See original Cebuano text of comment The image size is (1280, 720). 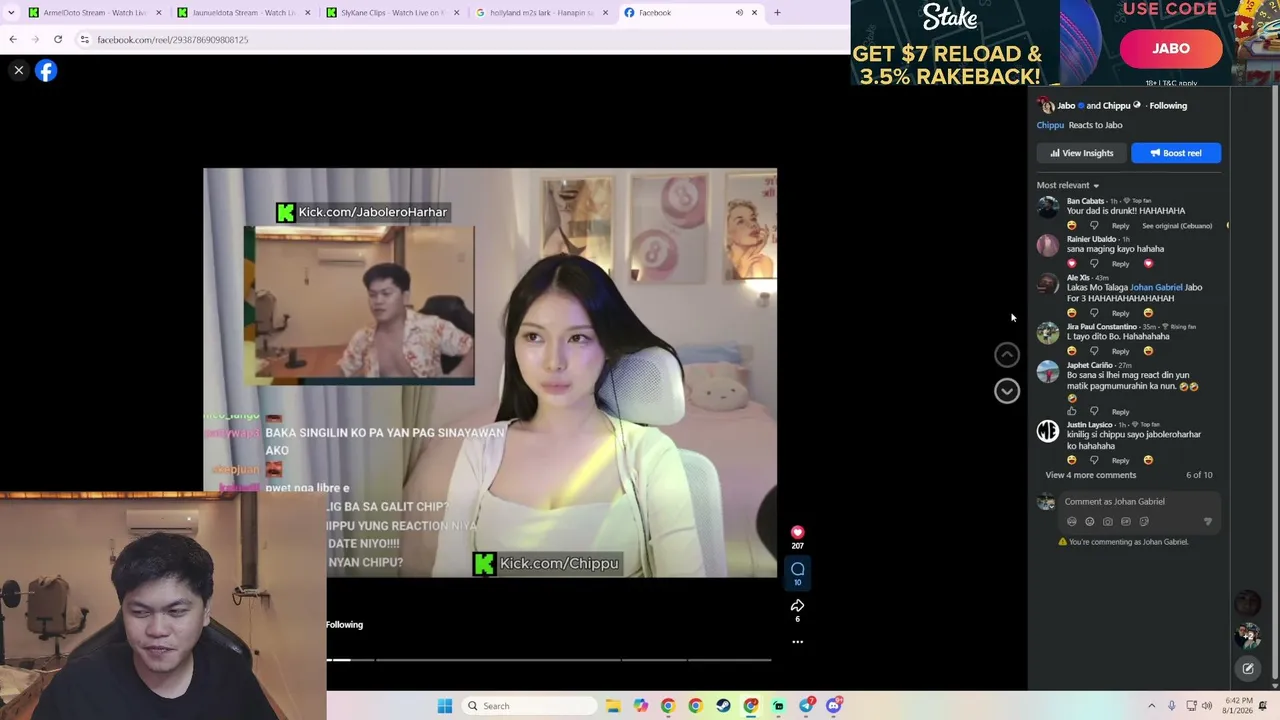coord(1177,226)
